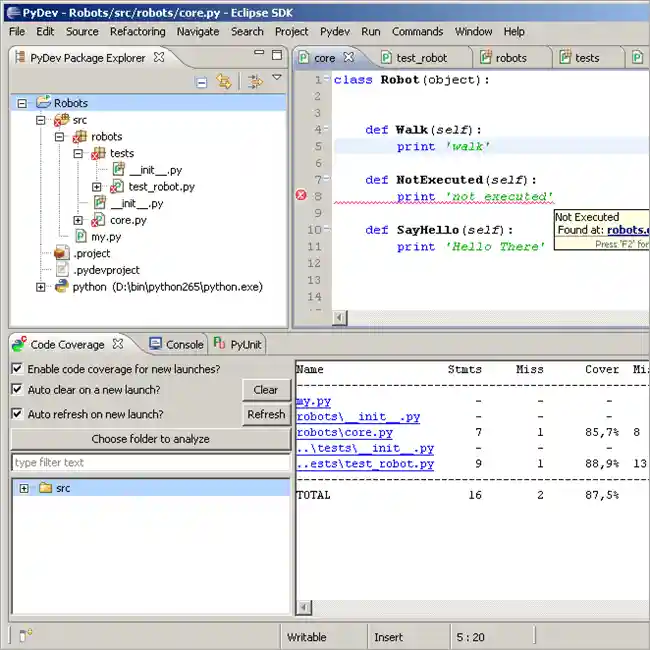Viewport: 650px width, 650px height.
Task: Click the src source folder icon
Action: (62, 120)
